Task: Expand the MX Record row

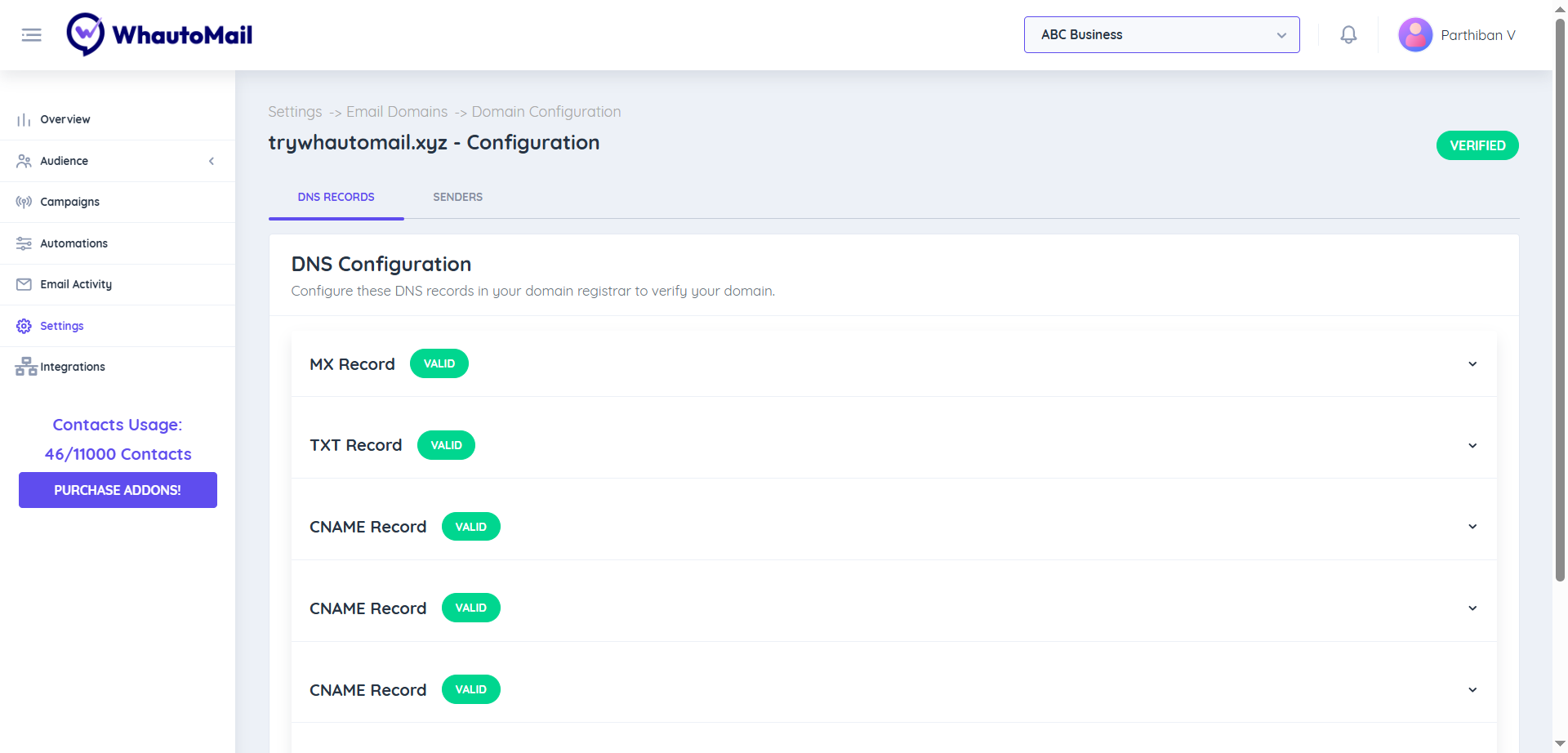Action: [x=1472, y=364]
